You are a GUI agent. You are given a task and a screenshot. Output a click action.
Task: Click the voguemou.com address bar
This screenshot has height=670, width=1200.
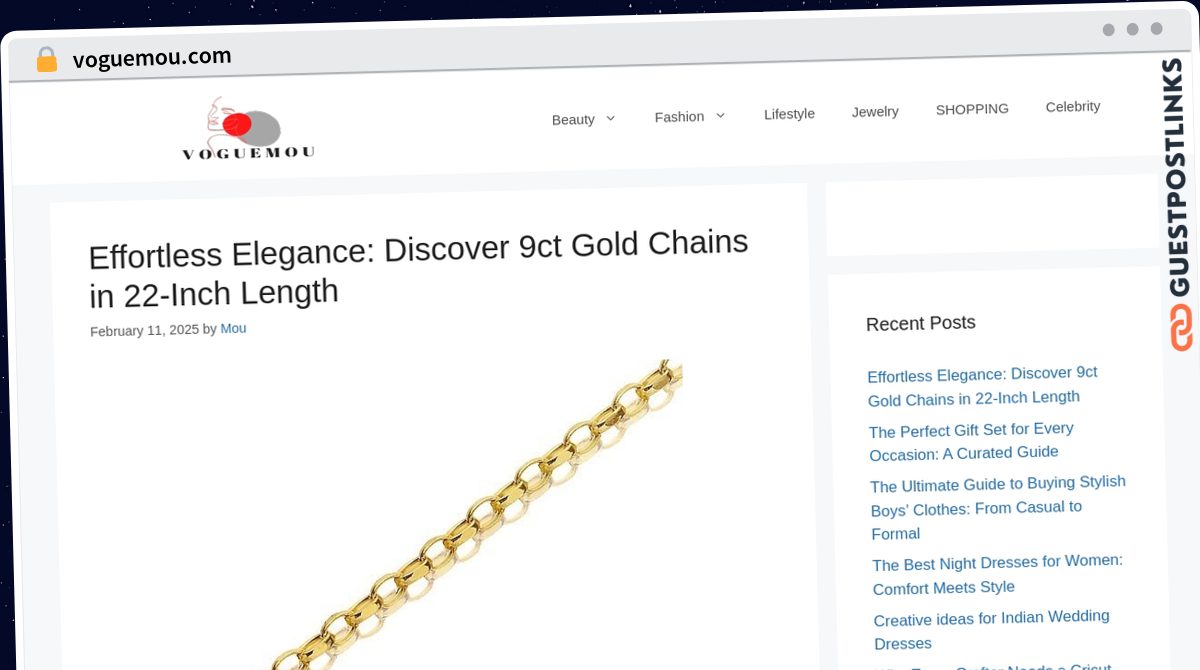(152, 57)
